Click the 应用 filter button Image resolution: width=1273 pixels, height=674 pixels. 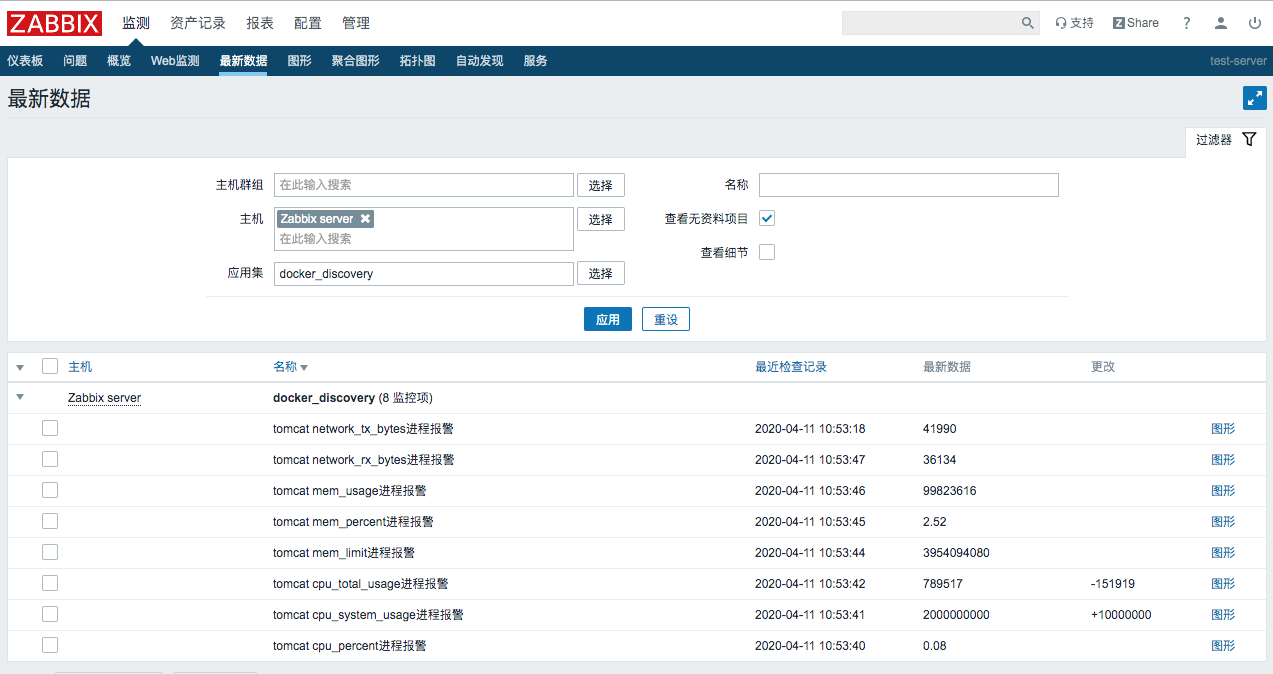click(x=608, y=319)
